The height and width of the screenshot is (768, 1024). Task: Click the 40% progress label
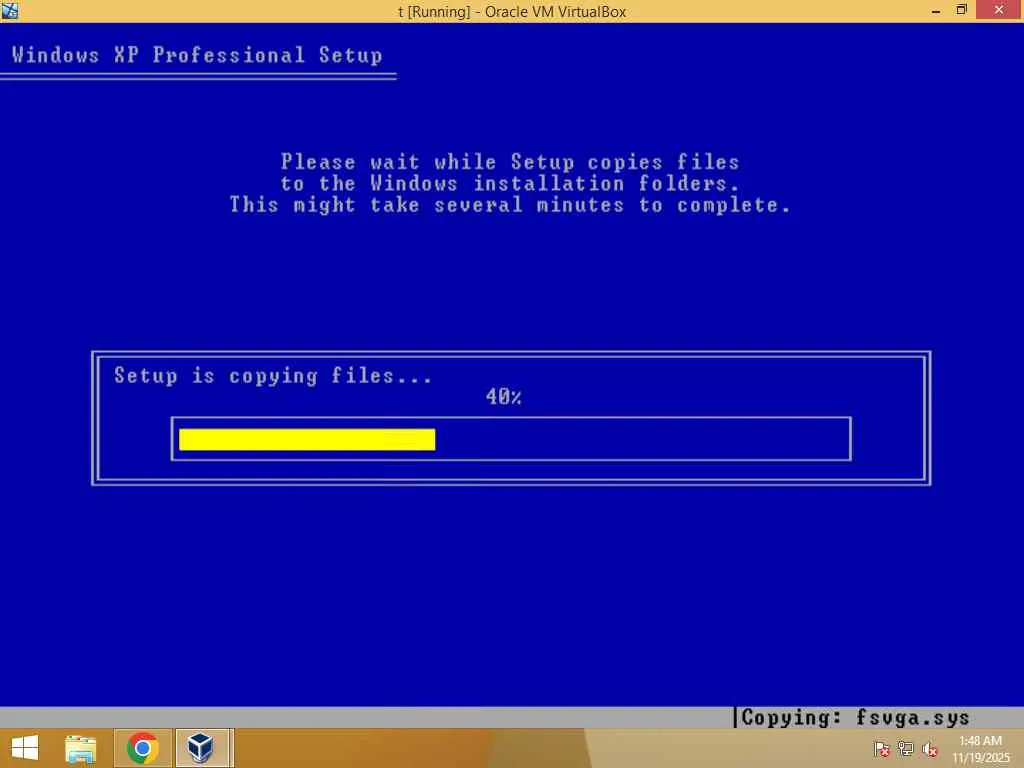pyautogui.click(x=504, y=396)
